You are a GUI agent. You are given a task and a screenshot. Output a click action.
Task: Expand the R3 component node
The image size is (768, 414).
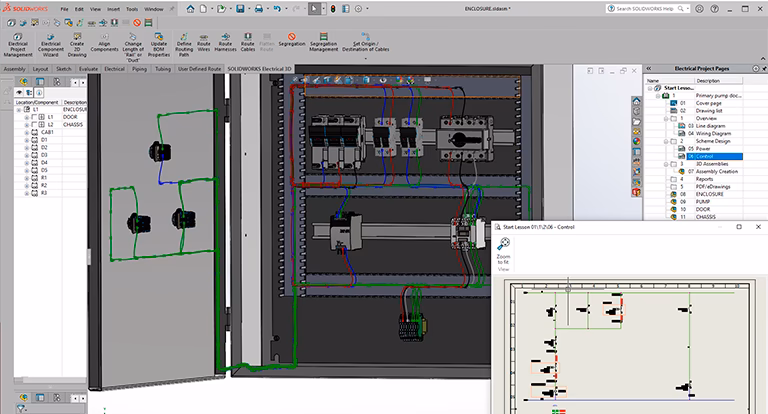point(26,193)
